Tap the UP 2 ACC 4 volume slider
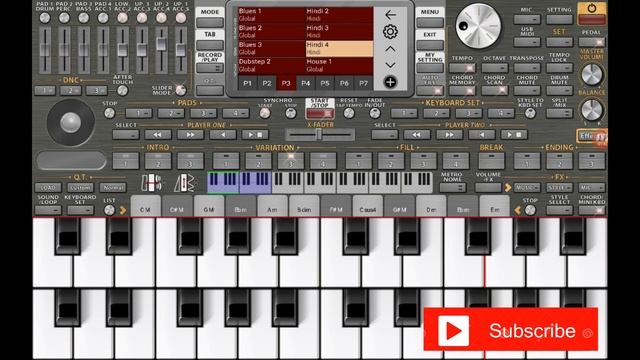 (161, 51)
